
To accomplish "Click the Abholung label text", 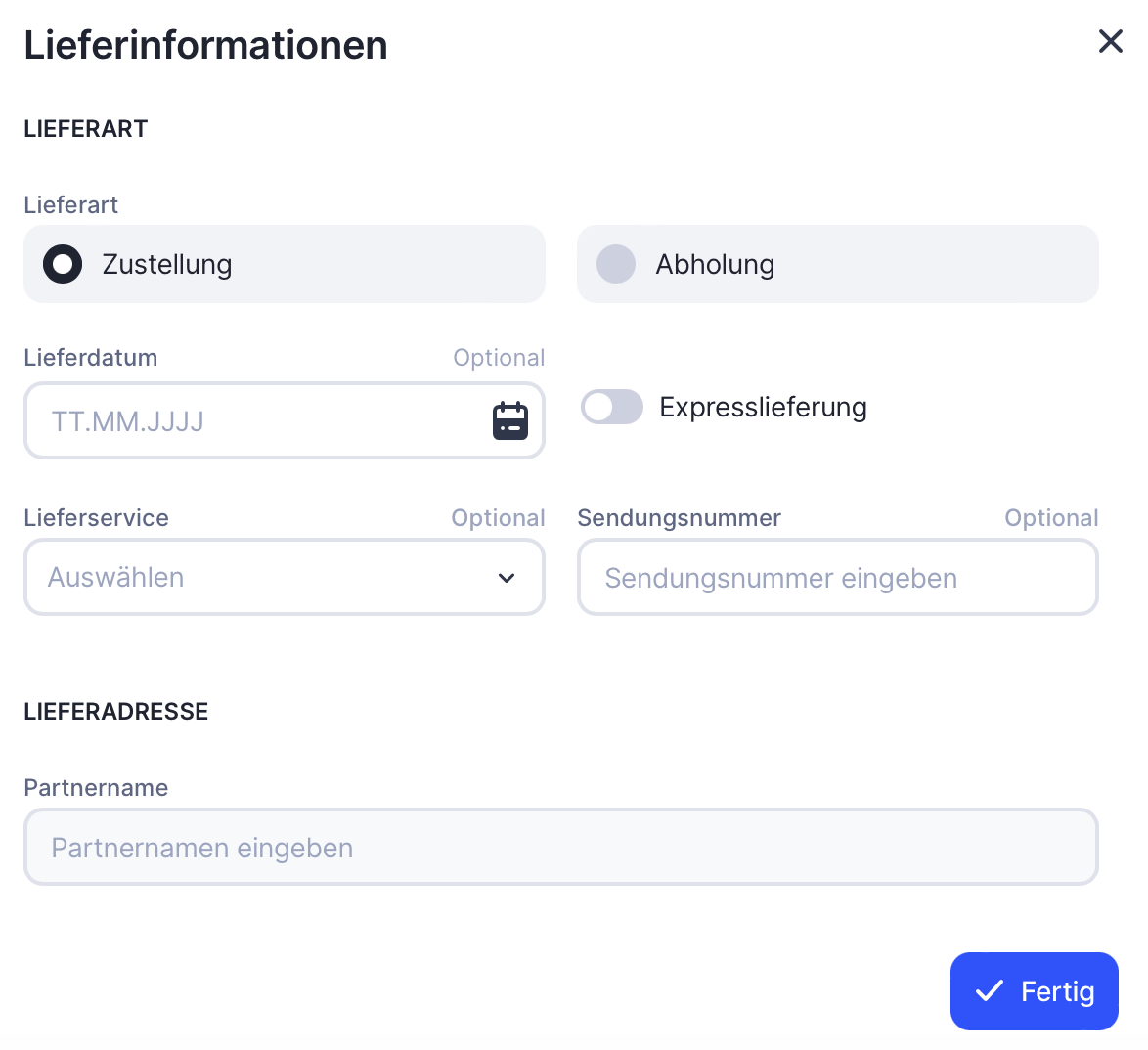I will click(x=715, y=264).
